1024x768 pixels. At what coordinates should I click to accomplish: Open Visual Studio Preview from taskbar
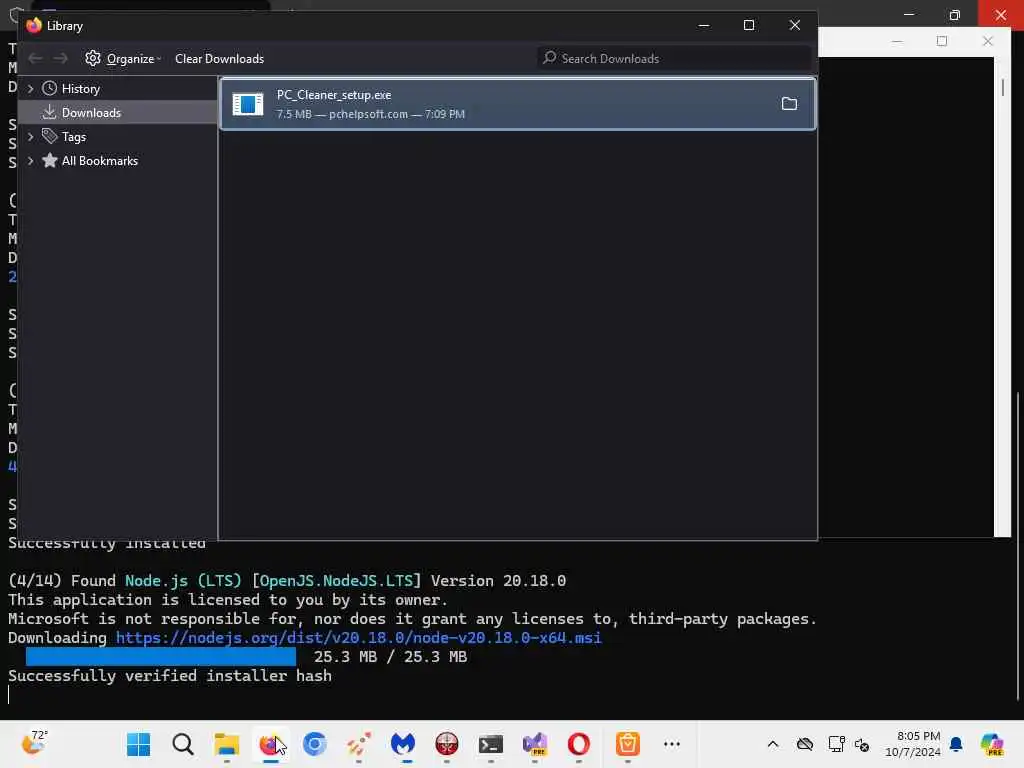click(x=535, y=744)
